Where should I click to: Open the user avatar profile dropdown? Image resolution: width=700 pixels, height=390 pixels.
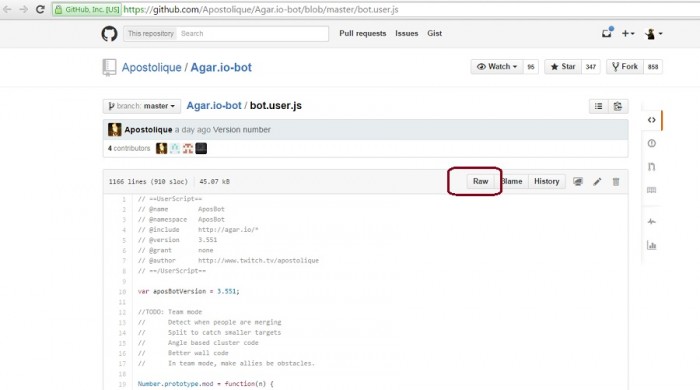[654, 33]
